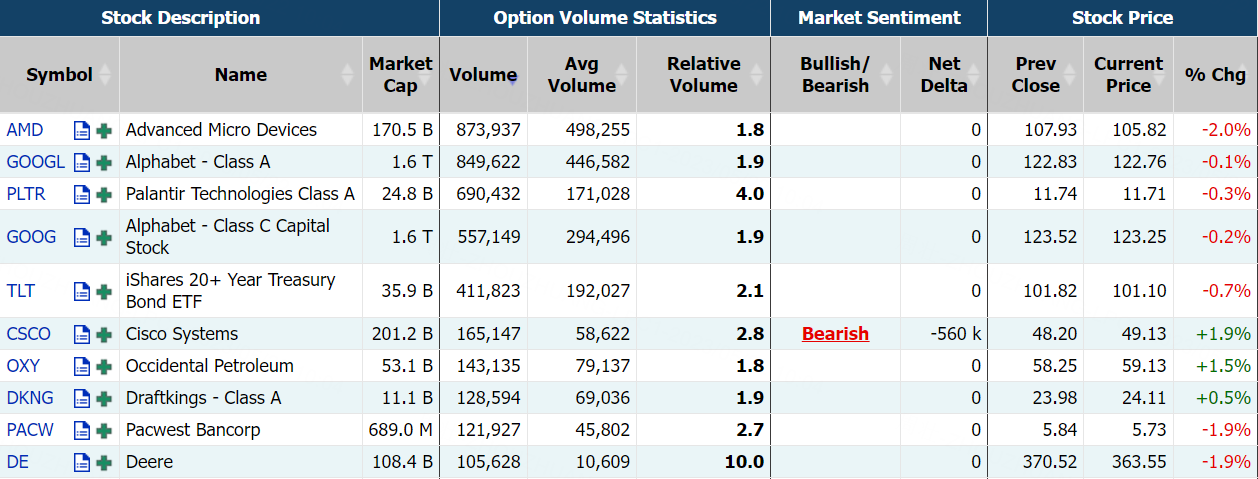The height and width of the screenshot is (479, 1258).
Task: Select the name Deere
Action: coord(149,462)
